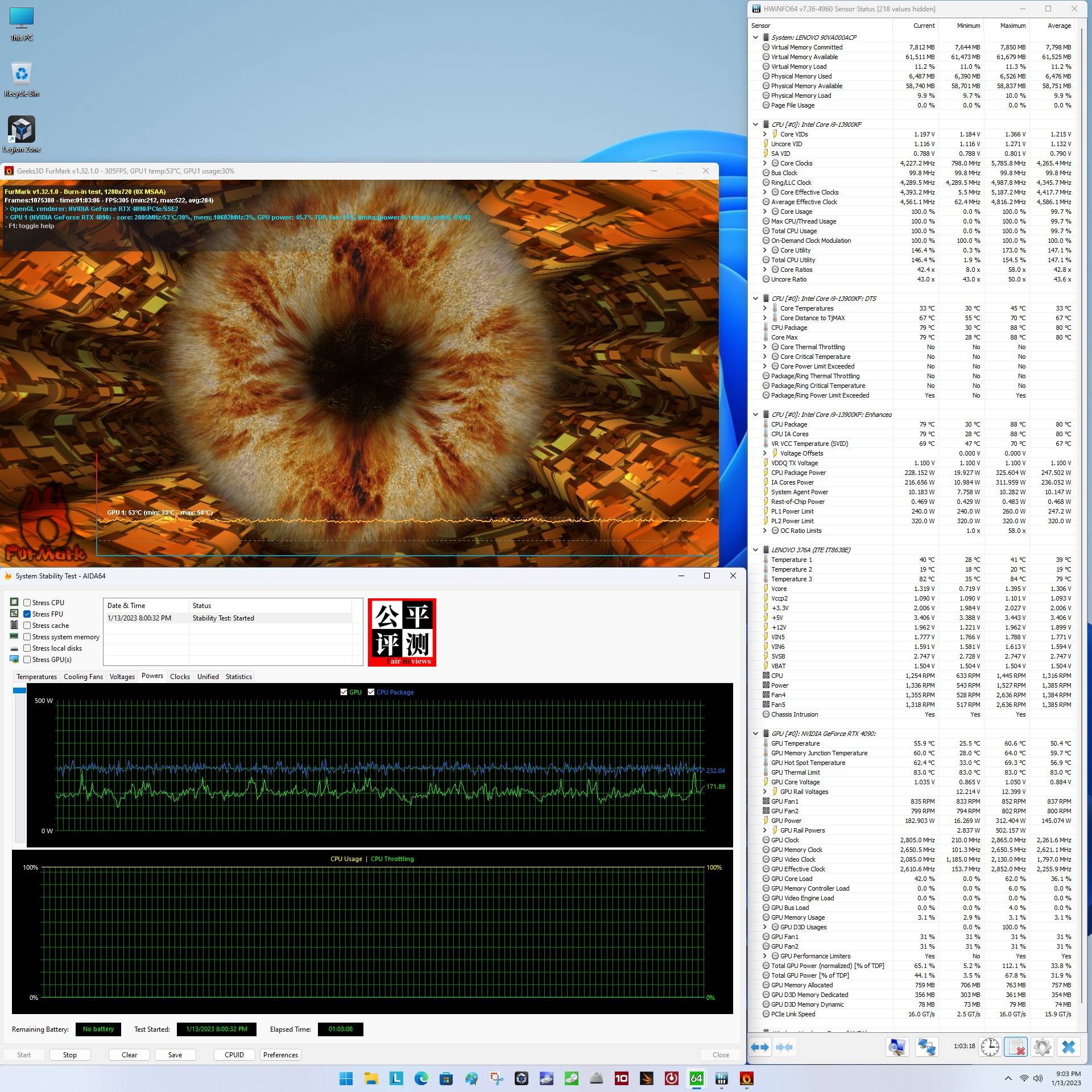Click the blue X close sensors icon

pos(1068,1046)
